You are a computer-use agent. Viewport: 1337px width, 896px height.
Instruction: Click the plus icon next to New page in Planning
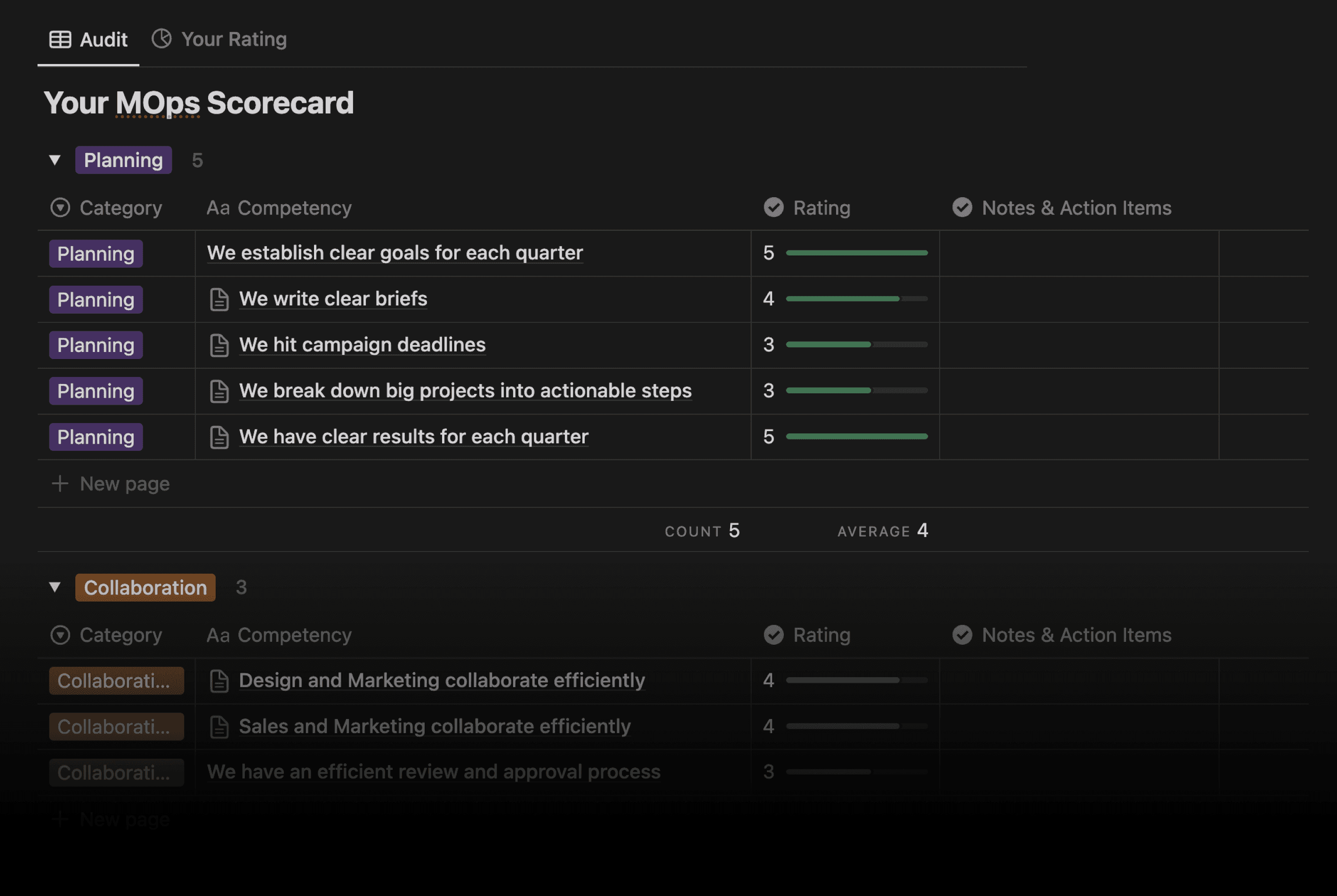60,484
